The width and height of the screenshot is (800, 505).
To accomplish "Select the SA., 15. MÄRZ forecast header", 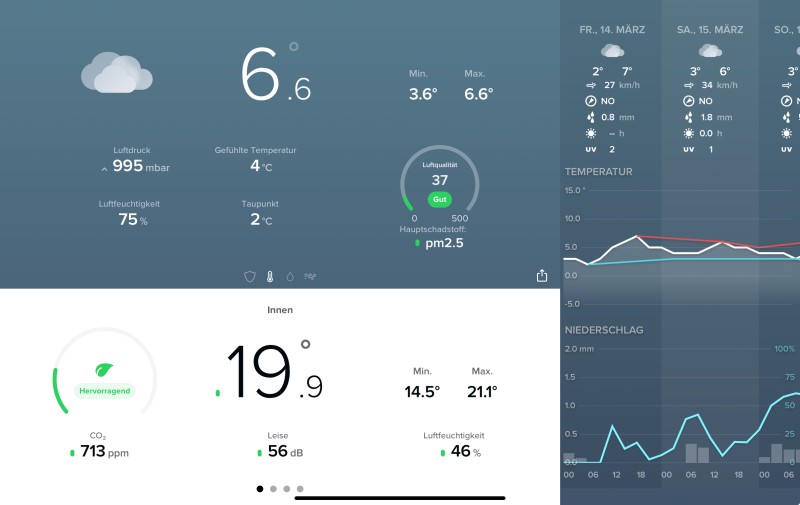I will pos(710,30).
